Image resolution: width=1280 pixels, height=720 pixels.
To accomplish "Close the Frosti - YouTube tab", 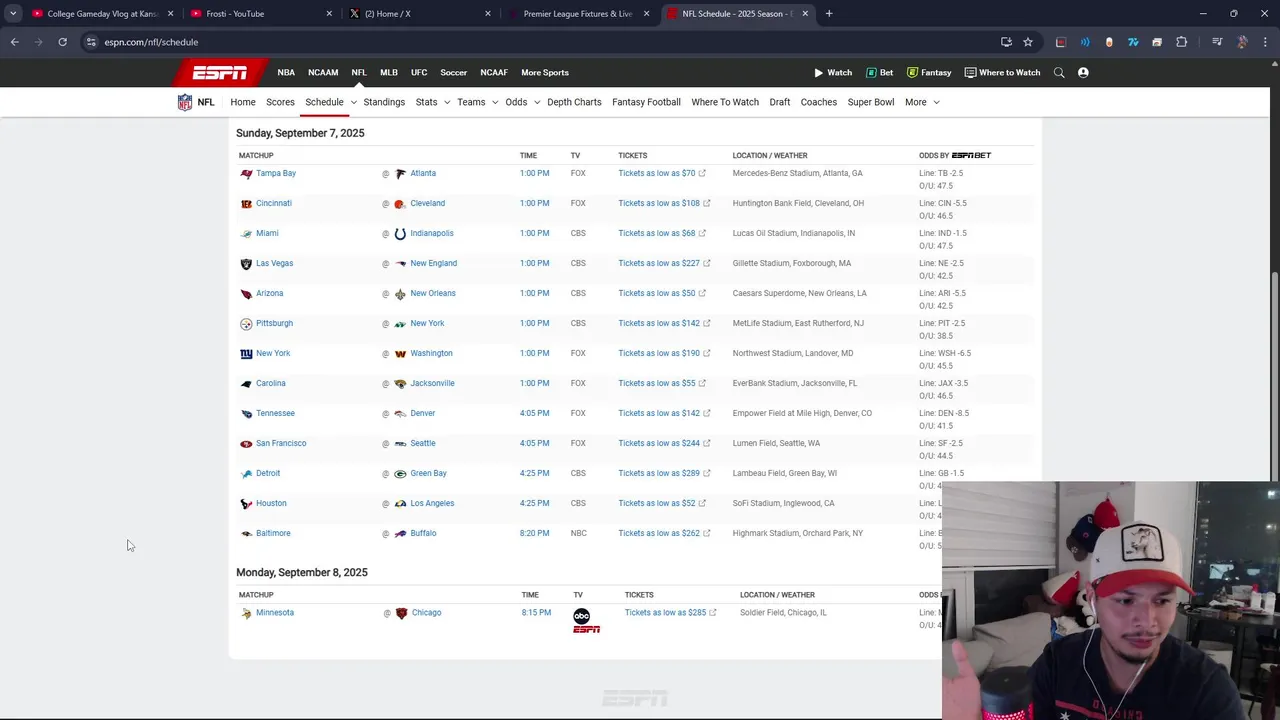I will (x=329, y=14).
